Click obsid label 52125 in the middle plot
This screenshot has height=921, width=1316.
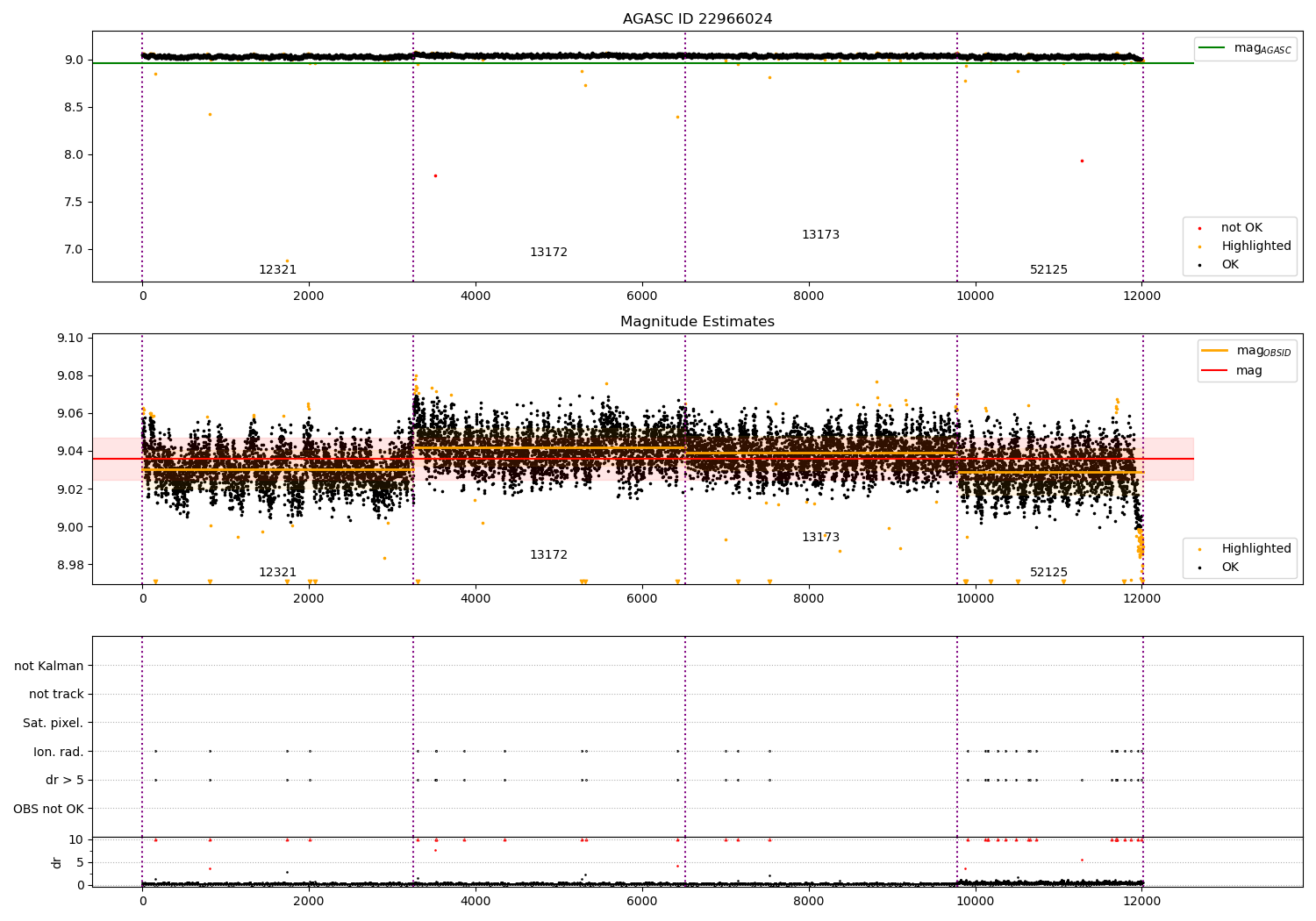point(1048,573)
